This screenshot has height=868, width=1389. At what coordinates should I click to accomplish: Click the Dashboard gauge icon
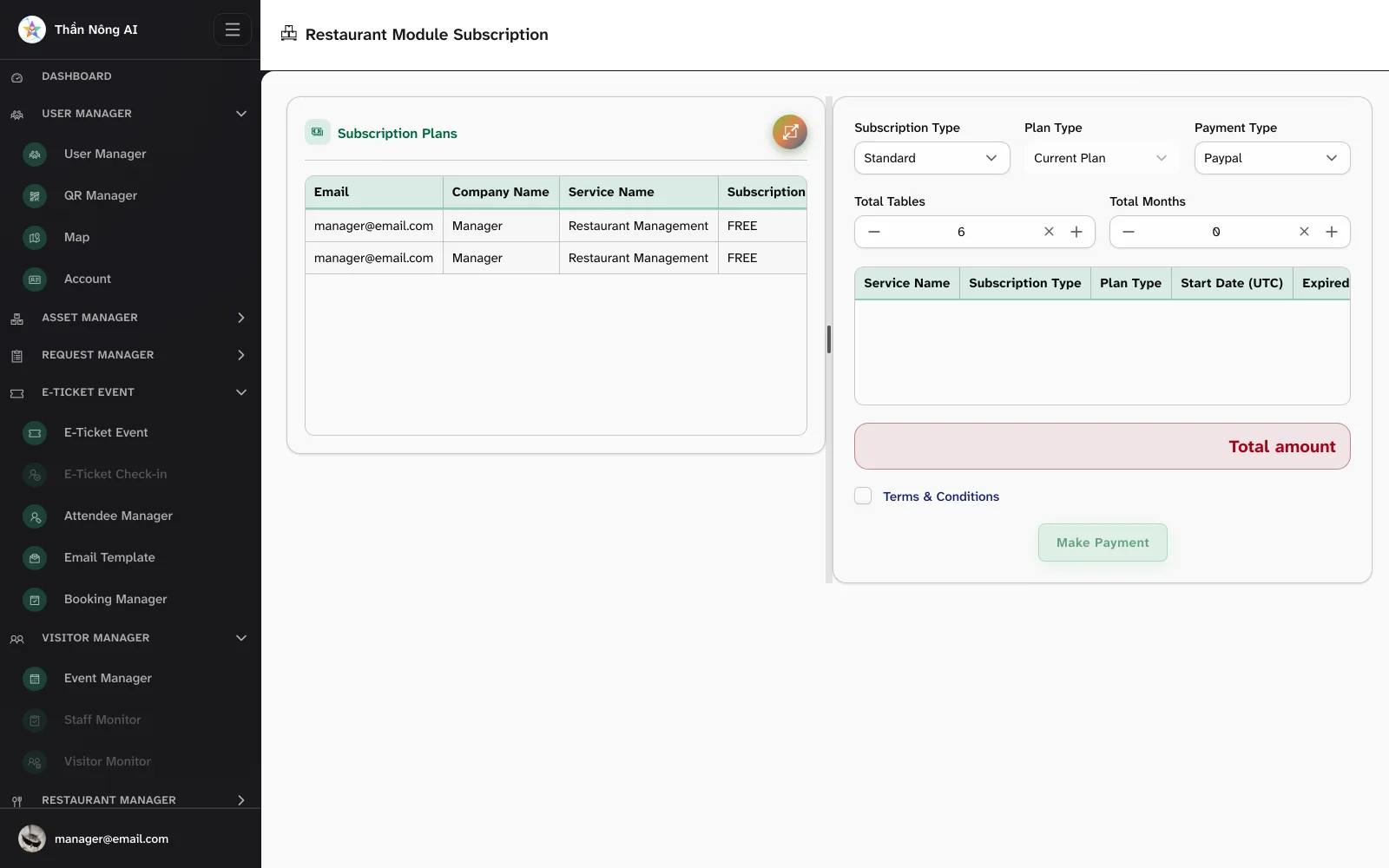click(x=16, y=77)
